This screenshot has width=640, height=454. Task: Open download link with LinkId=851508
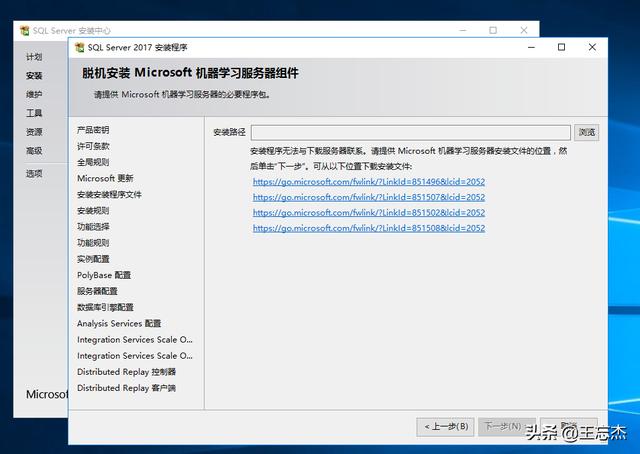pos(368,228)
